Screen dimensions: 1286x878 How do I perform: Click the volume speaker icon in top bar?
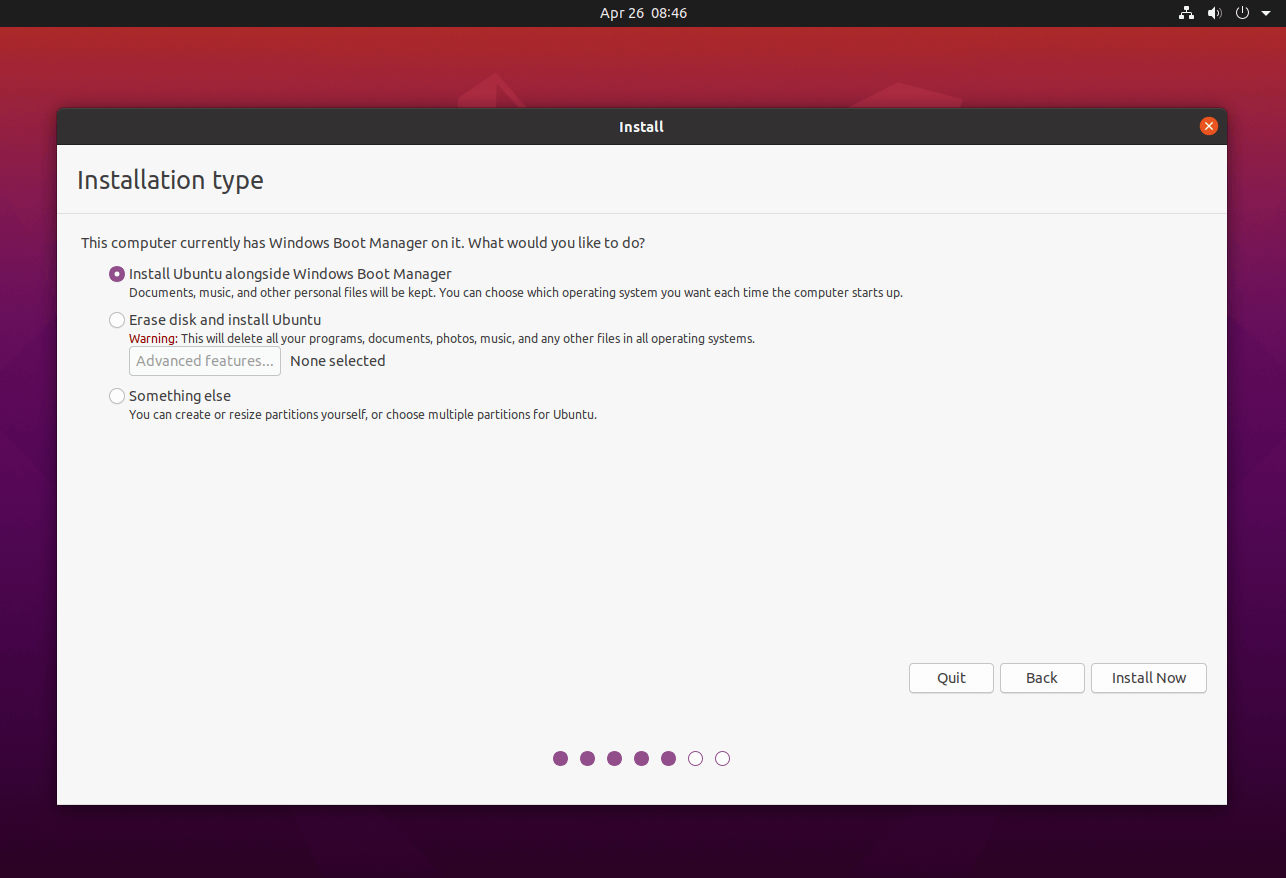point(1214,13)
